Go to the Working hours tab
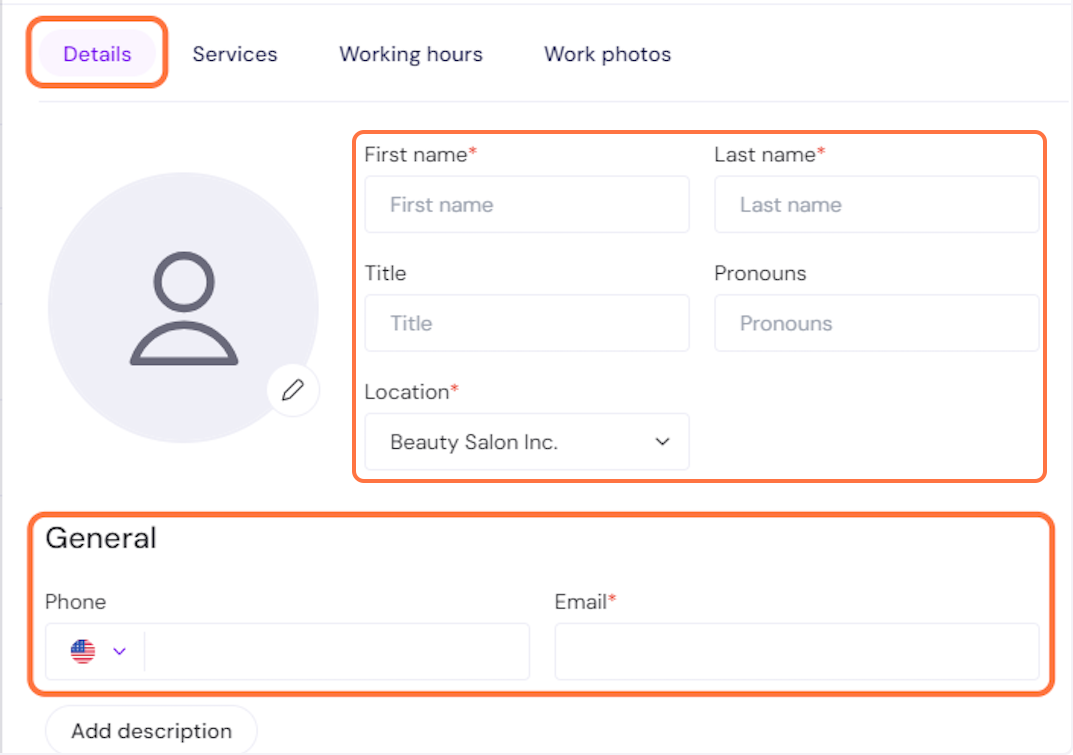The image size is (1073, 755). 411,54
